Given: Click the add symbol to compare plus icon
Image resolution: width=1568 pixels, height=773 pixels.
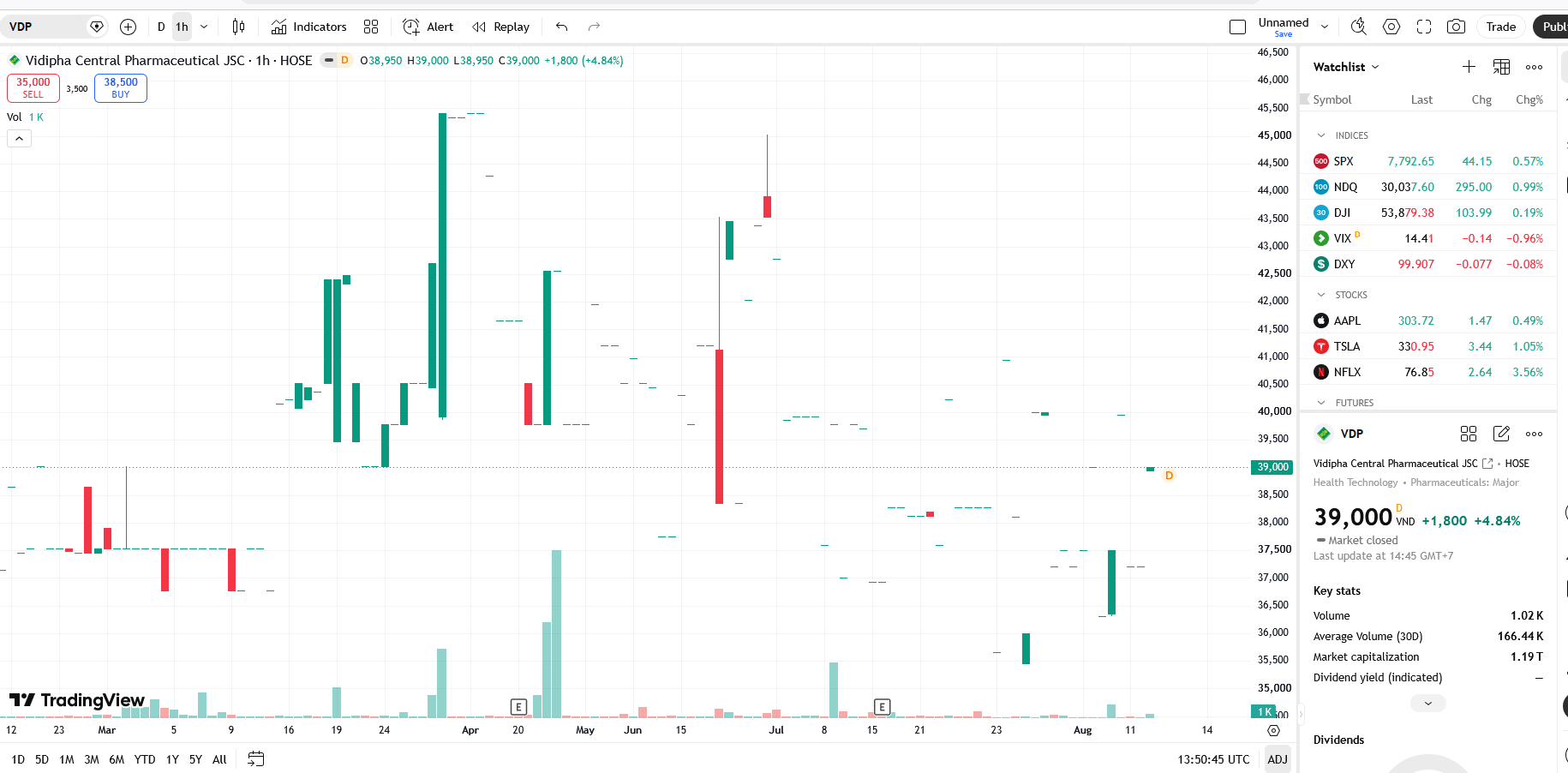Looking at the screenshot, I should 129,27.
